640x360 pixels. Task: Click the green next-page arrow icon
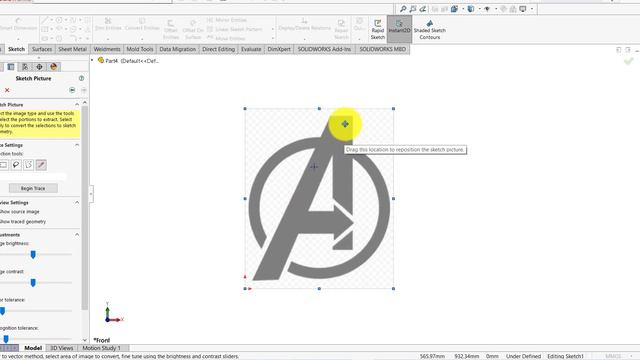point(72,90)
